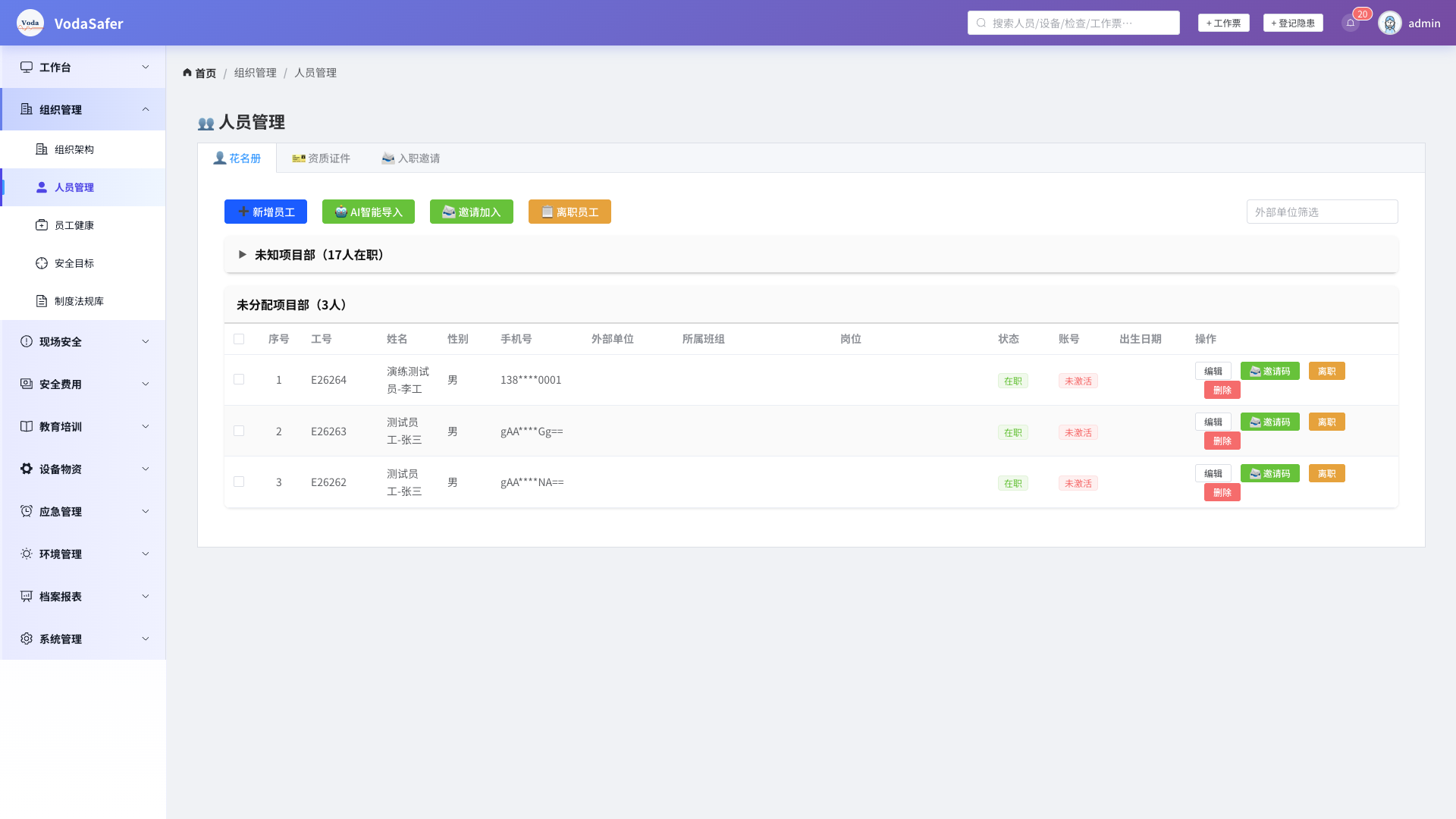The height and width of the screenshot is (819, 1456).
Task: Click + 工作票 in header
Action: pos(1224,23)
